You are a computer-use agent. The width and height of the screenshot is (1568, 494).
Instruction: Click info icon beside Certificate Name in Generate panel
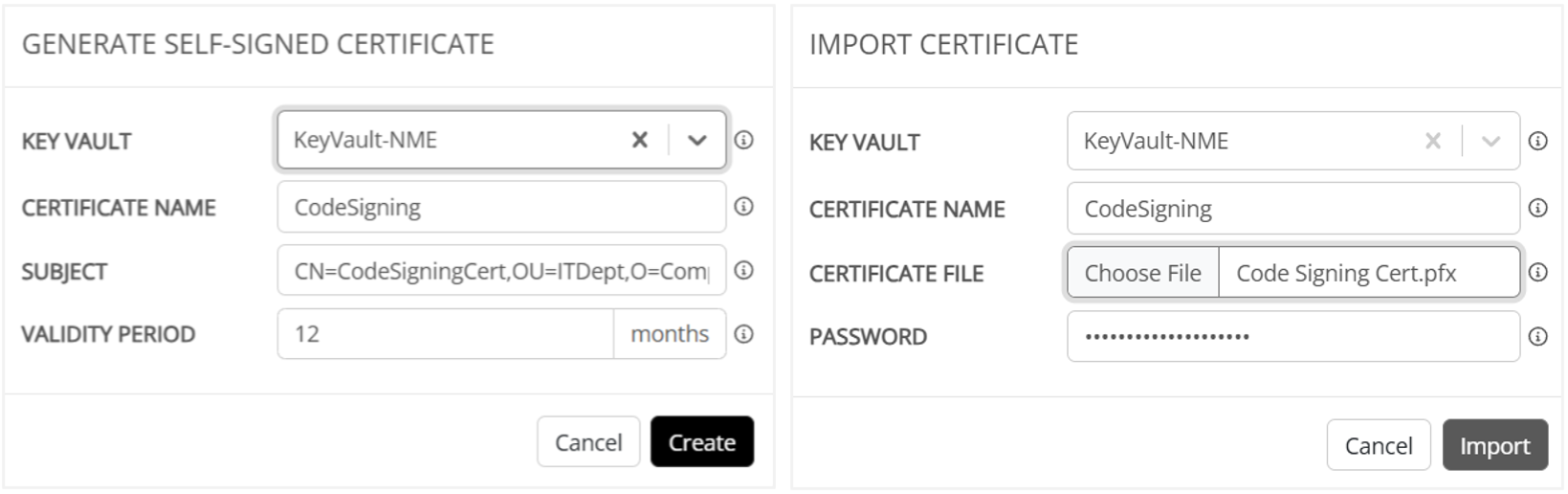[743, 207]
